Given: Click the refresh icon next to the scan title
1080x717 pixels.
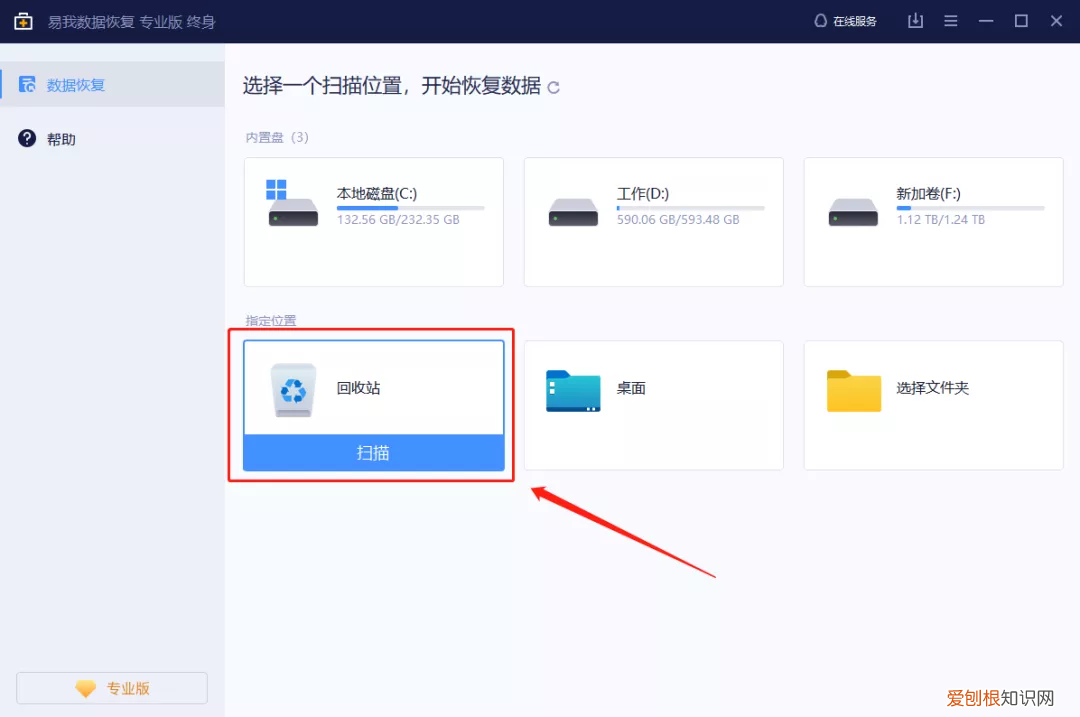Looking at the screenshot, I should [x=553, y=88].
